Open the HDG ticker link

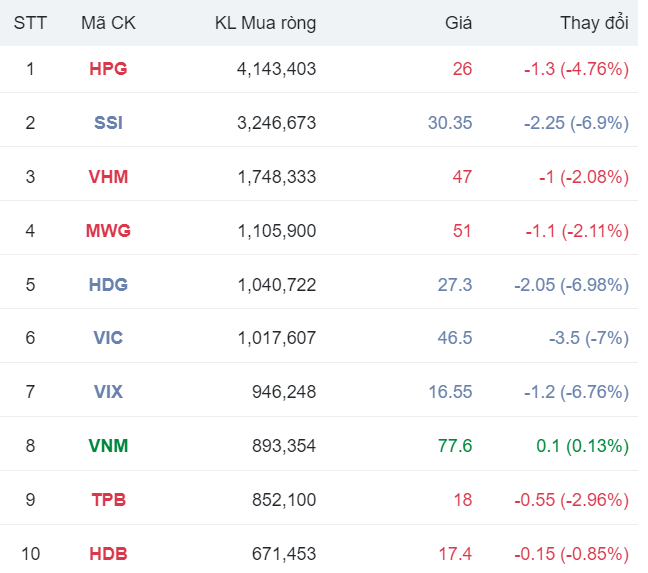tap(108, 285)
